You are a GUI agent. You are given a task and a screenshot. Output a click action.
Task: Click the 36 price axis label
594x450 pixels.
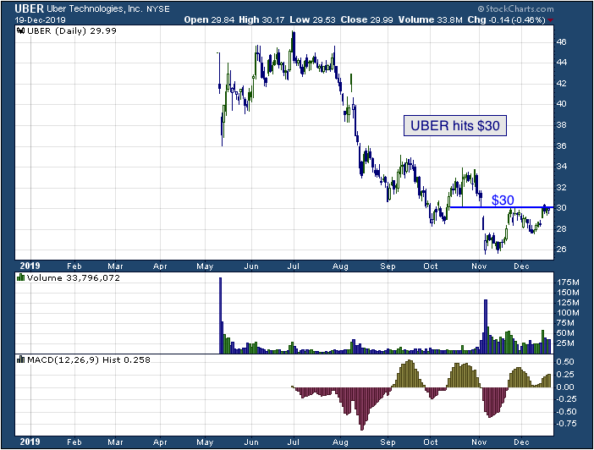coord(562,146)
